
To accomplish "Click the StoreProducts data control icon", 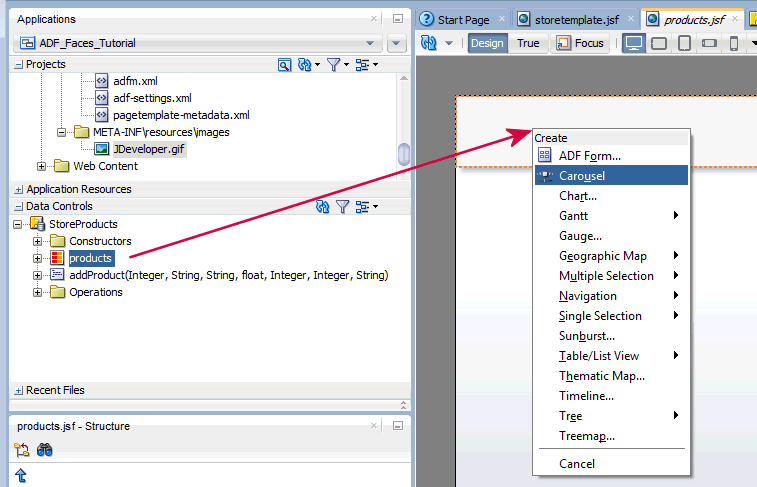I will click(x=37, y=223).
